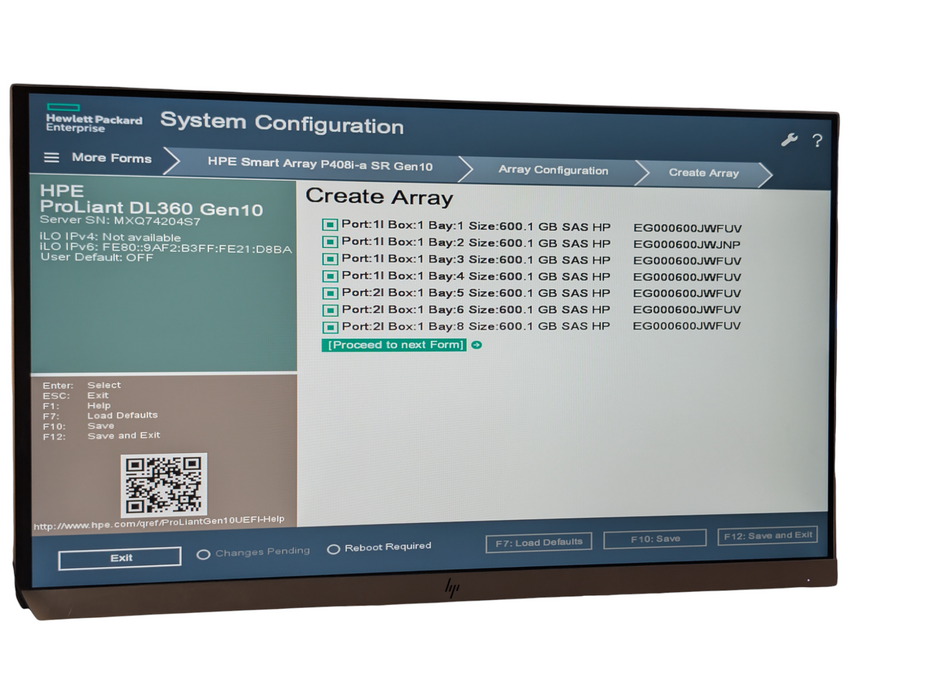Viewport: 930px width, 700px height.
Task: Click F12: Save and Exit hint in sidebar
Action: pos(101,436)
